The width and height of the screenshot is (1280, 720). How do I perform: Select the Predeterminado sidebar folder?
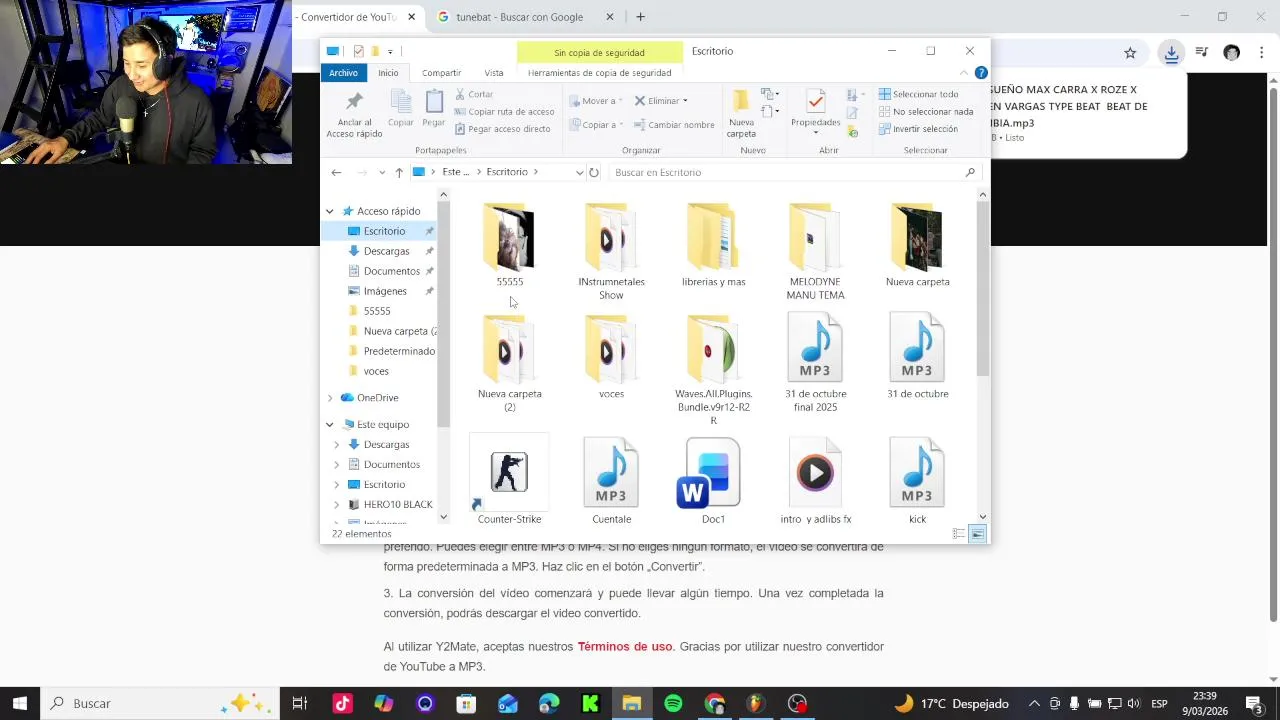[x=399, y=351]
